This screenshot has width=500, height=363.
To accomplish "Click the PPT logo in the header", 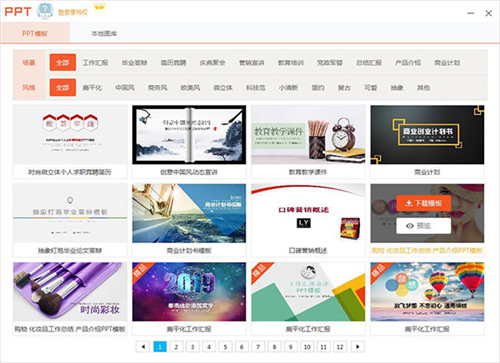I will (18, 12).
